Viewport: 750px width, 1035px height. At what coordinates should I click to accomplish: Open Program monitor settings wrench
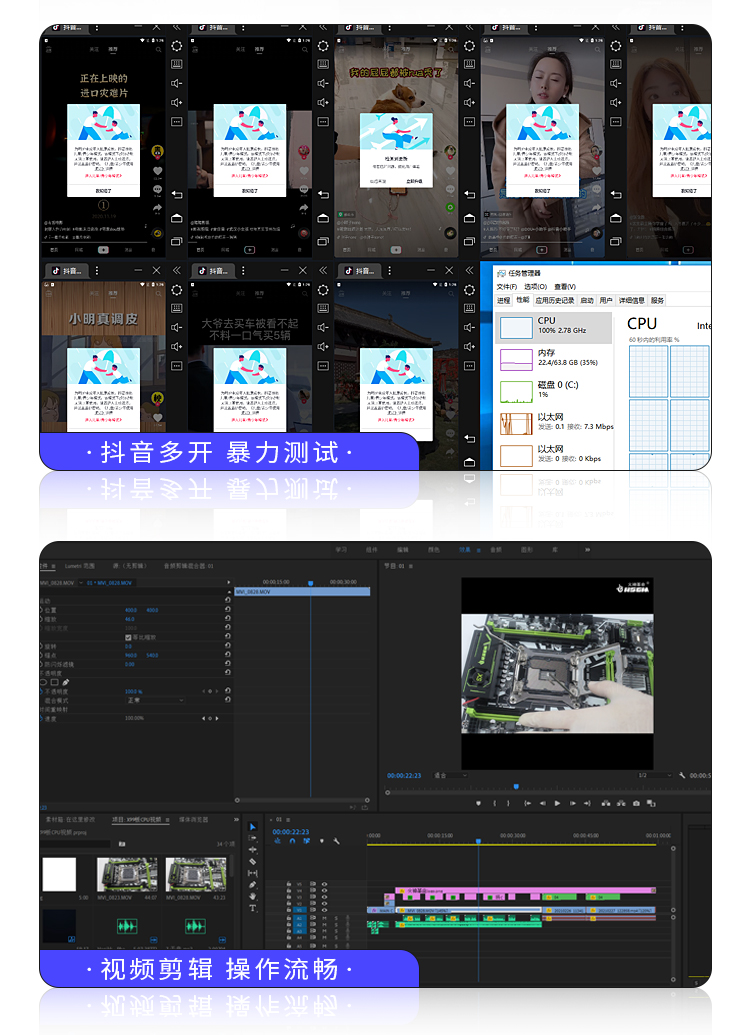682,775
